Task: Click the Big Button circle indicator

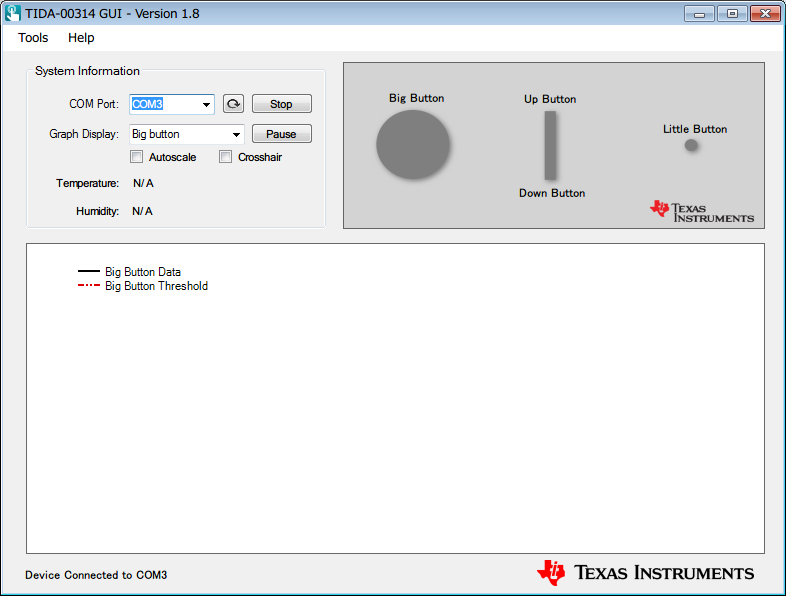Action: [413, 144]
